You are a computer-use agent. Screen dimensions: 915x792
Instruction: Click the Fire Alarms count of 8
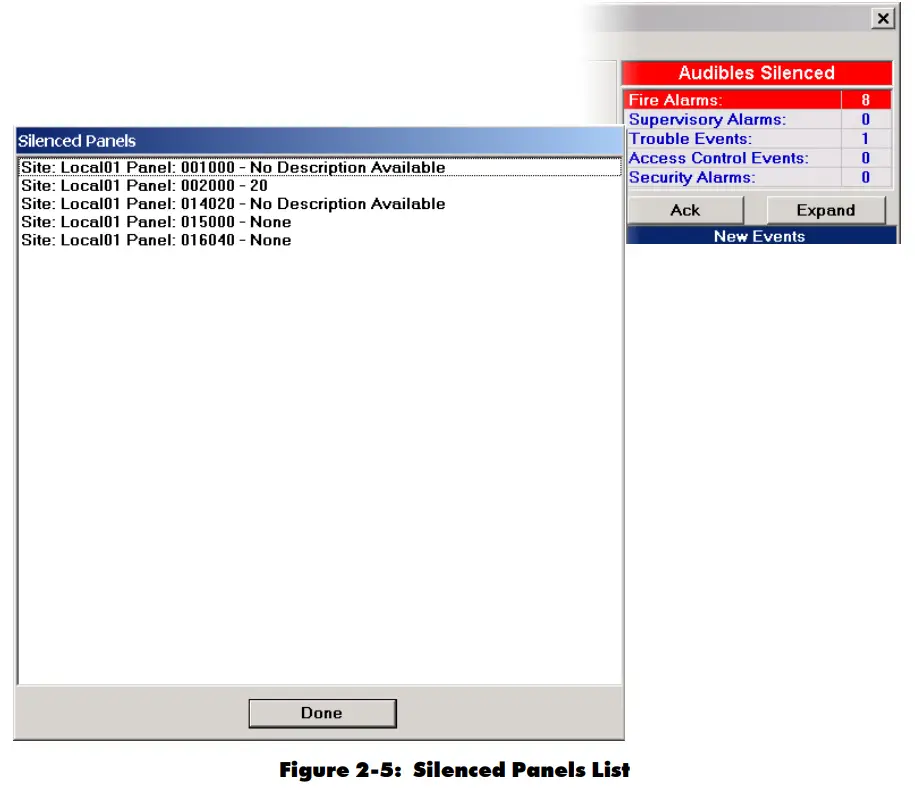(x=864, y=100)
